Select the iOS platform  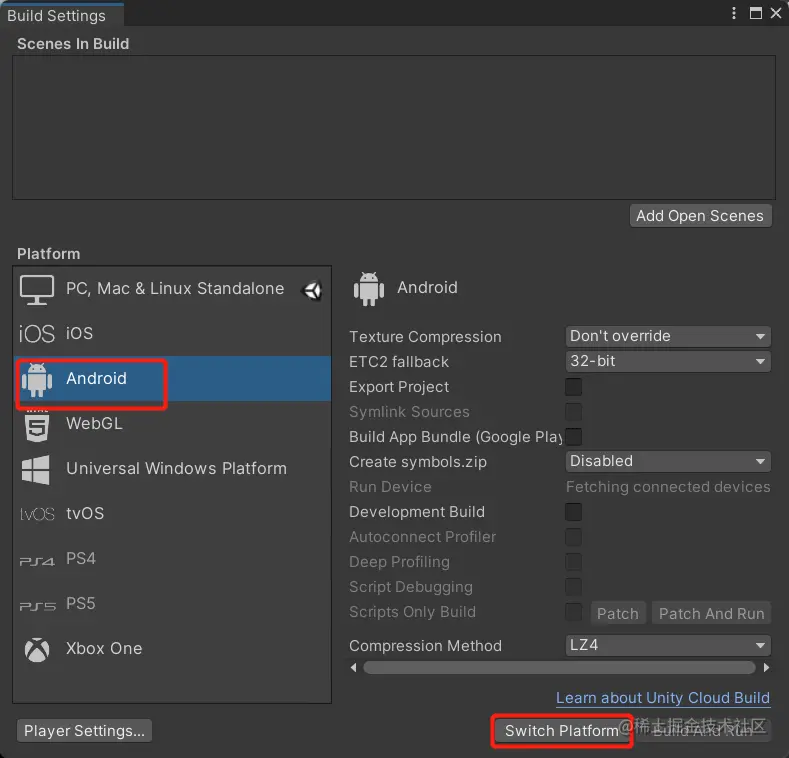click(172, 334)
